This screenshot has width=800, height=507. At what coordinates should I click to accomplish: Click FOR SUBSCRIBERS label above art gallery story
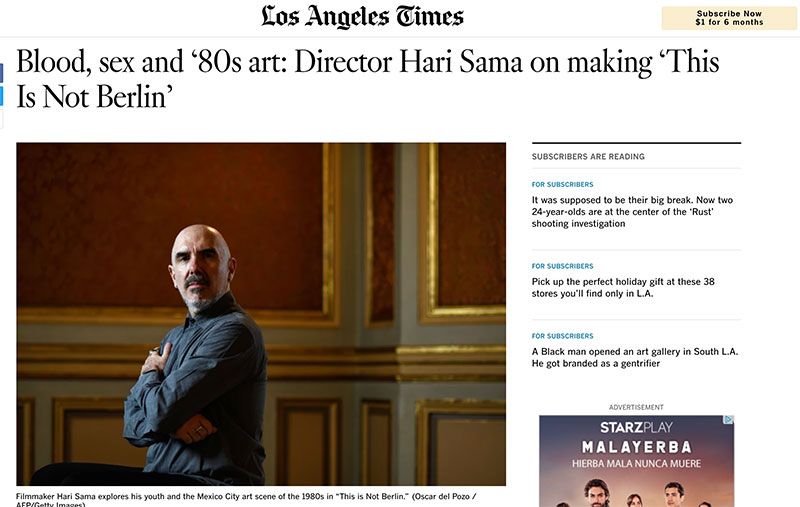click(562, 336)
